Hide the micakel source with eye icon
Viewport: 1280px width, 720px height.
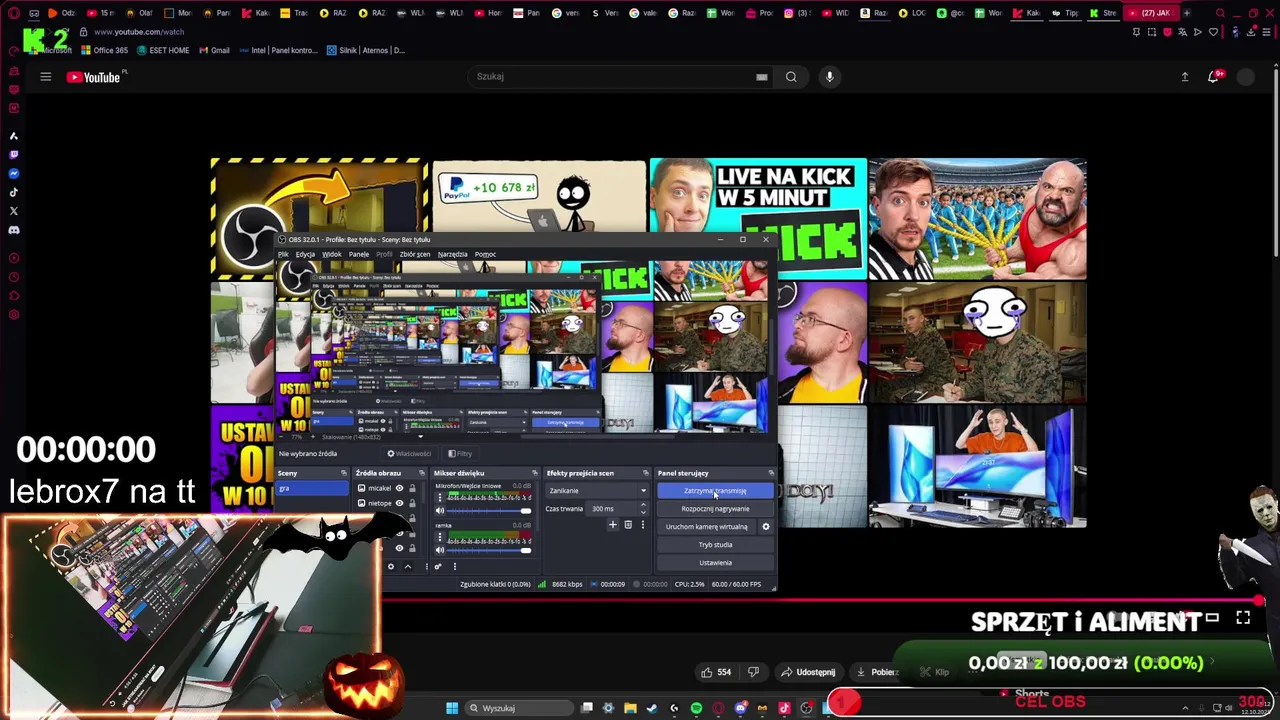(x=399, y=488)
